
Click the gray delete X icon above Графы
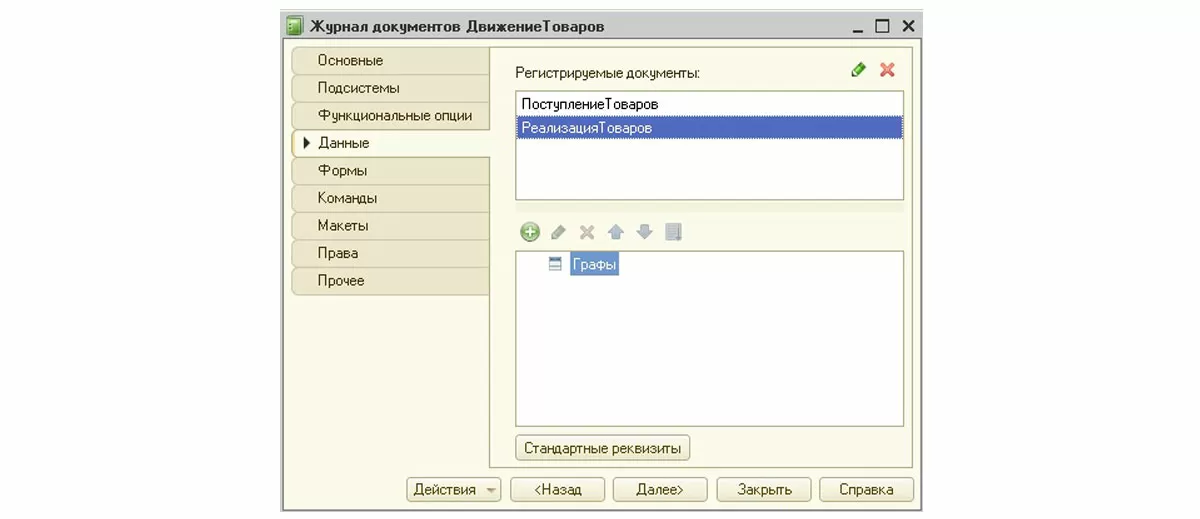coord(587,232)
